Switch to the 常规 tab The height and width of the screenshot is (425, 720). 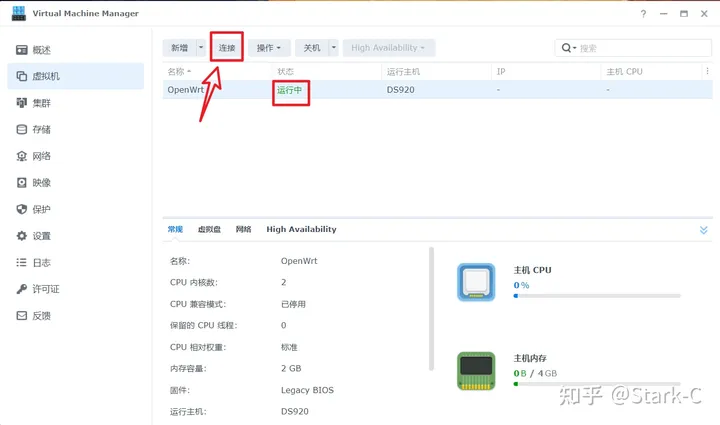coord(175,229)
